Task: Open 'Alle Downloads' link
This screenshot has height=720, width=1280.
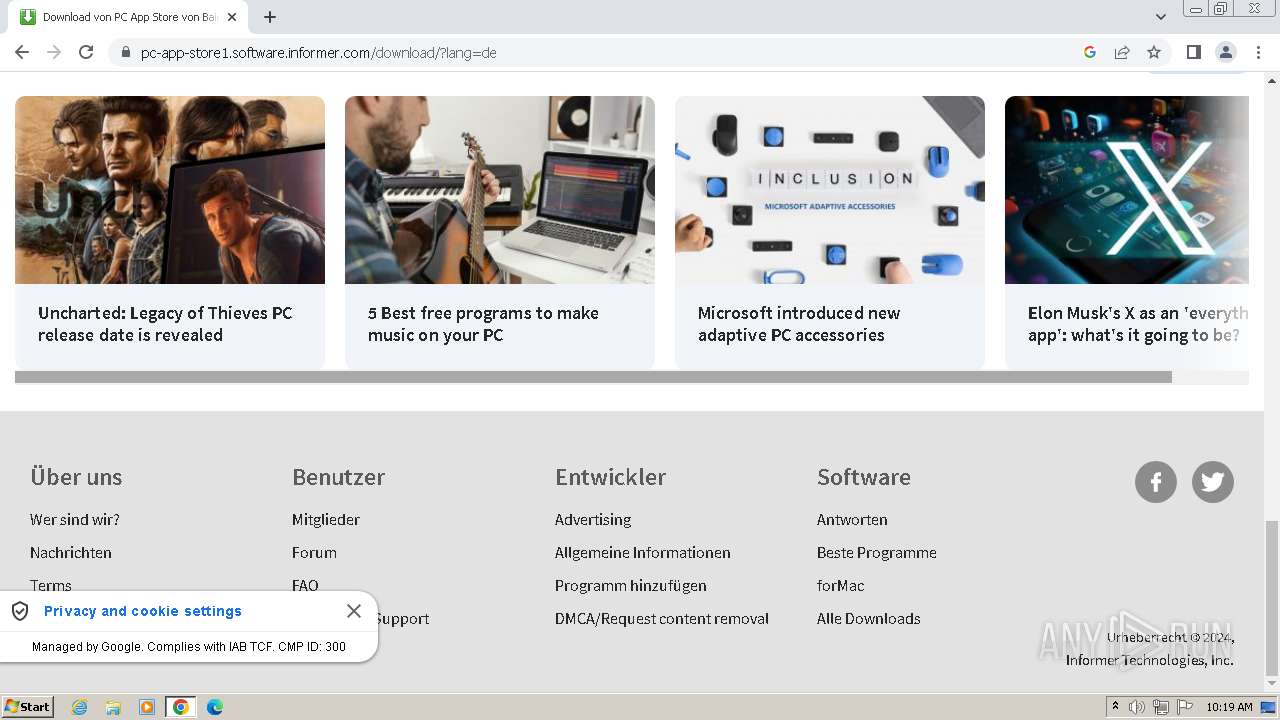Action: [x=869, y=618]
